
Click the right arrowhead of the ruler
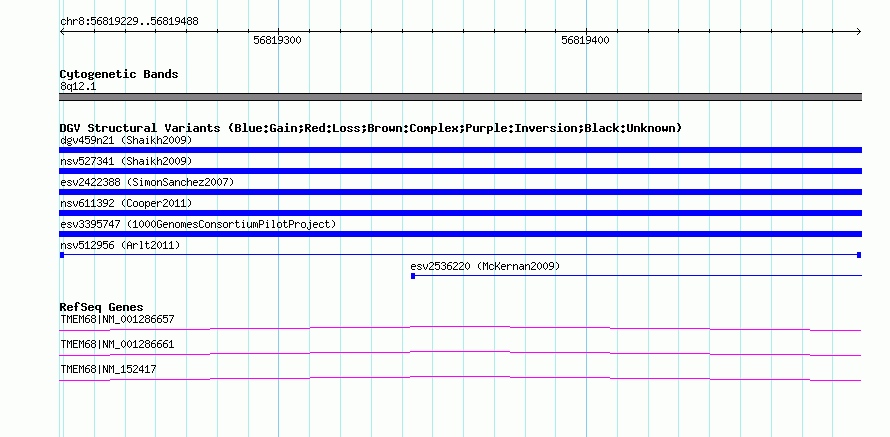point(859,31)
